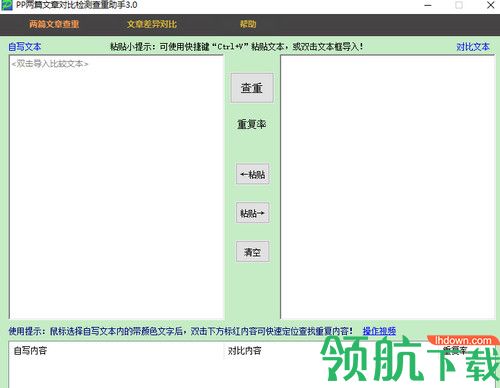The image size is (500, 388).
Task: Click the 自写文本 label
Action: [25, 47]
